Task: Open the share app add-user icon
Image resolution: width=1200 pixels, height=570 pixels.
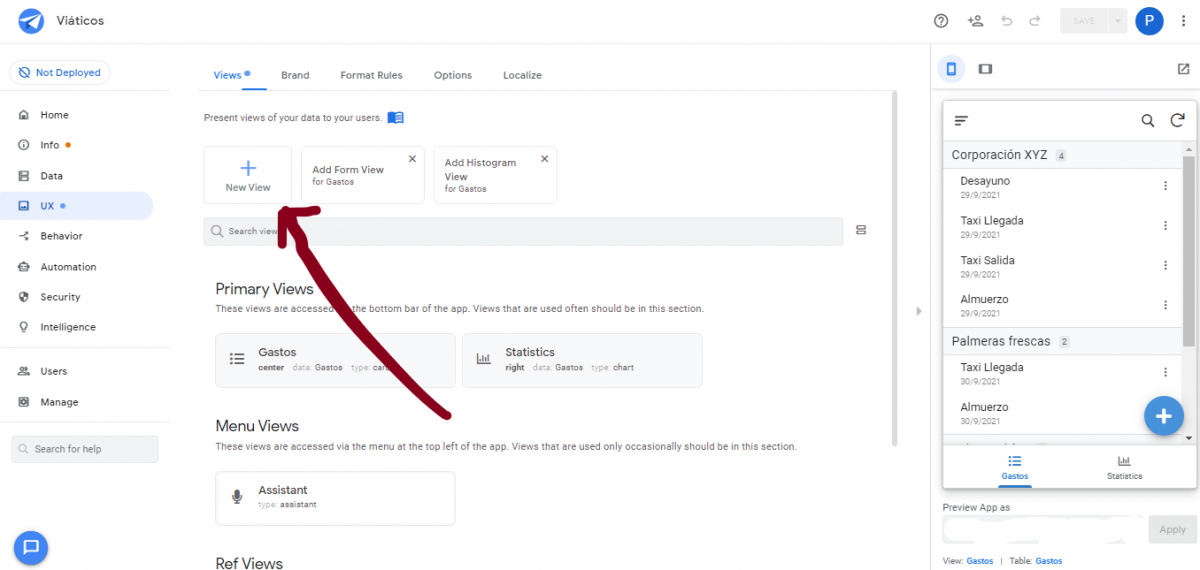Action: click(975, 20)
